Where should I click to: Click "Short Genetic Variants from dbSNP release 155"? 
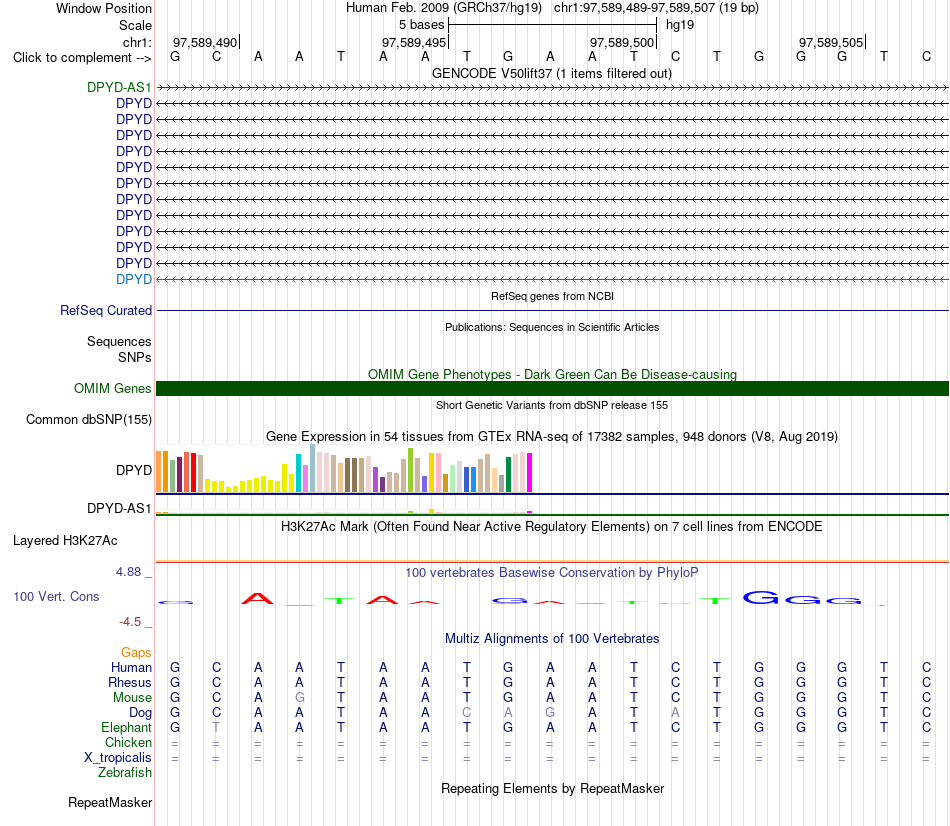552,405
